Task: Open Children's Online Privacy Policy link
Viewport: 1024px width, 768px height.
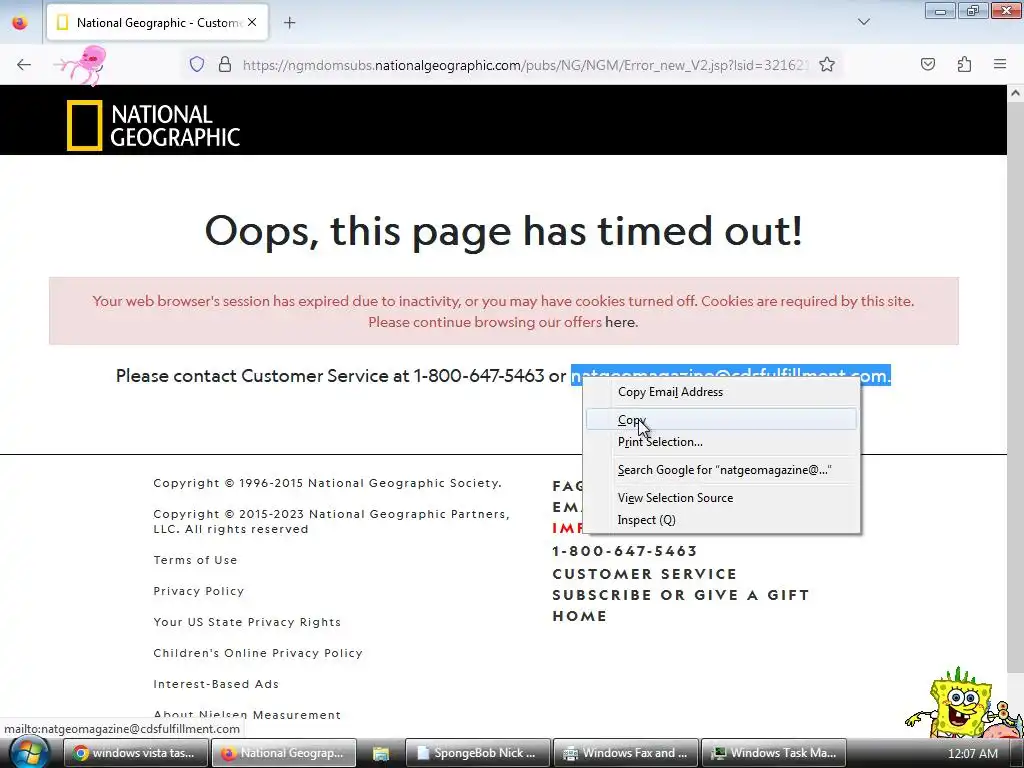Action: [258, 653]
